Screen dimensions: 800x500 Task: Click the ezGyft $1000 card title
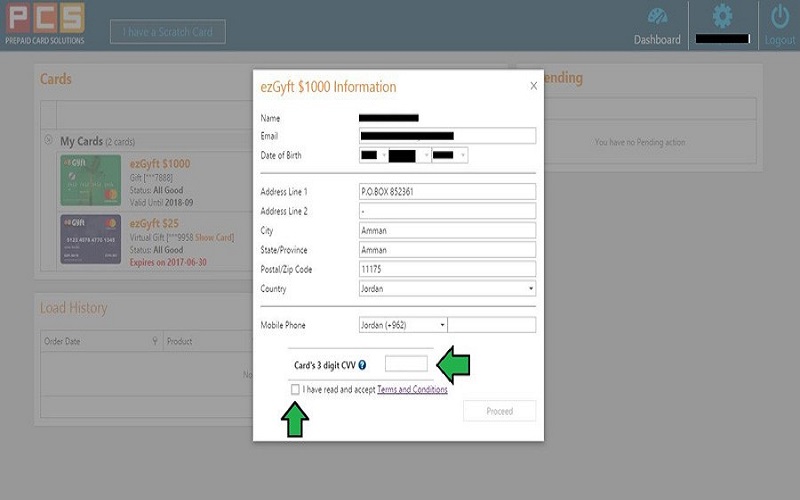click(x=160, y=164)
